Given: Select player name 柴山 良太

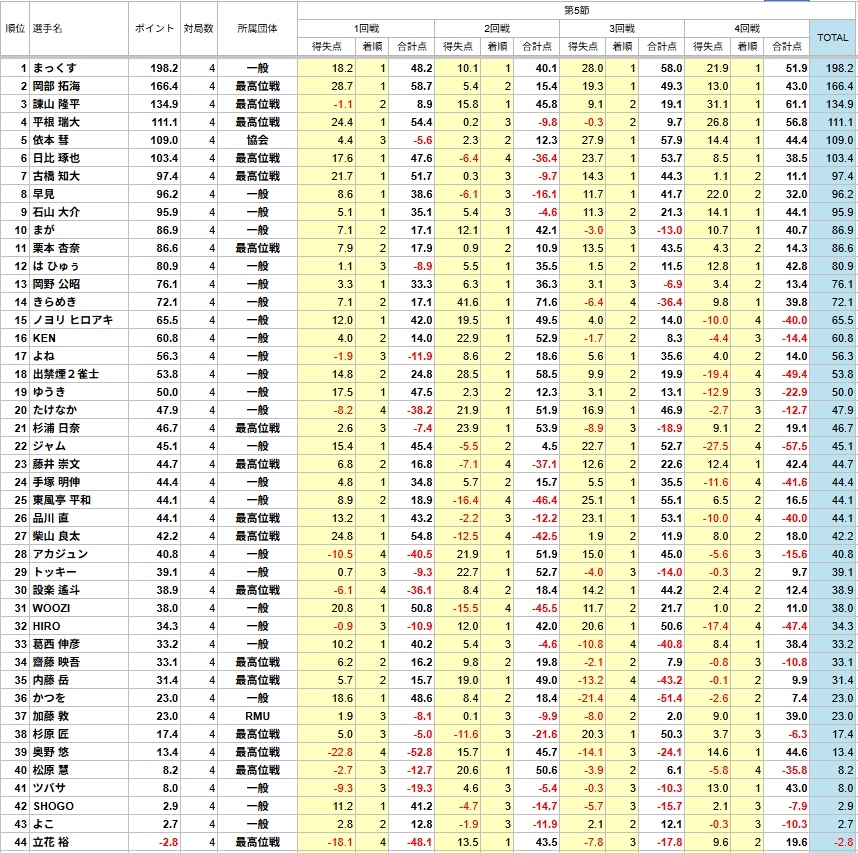Looking at the screenshot, I should pos(56,536).
